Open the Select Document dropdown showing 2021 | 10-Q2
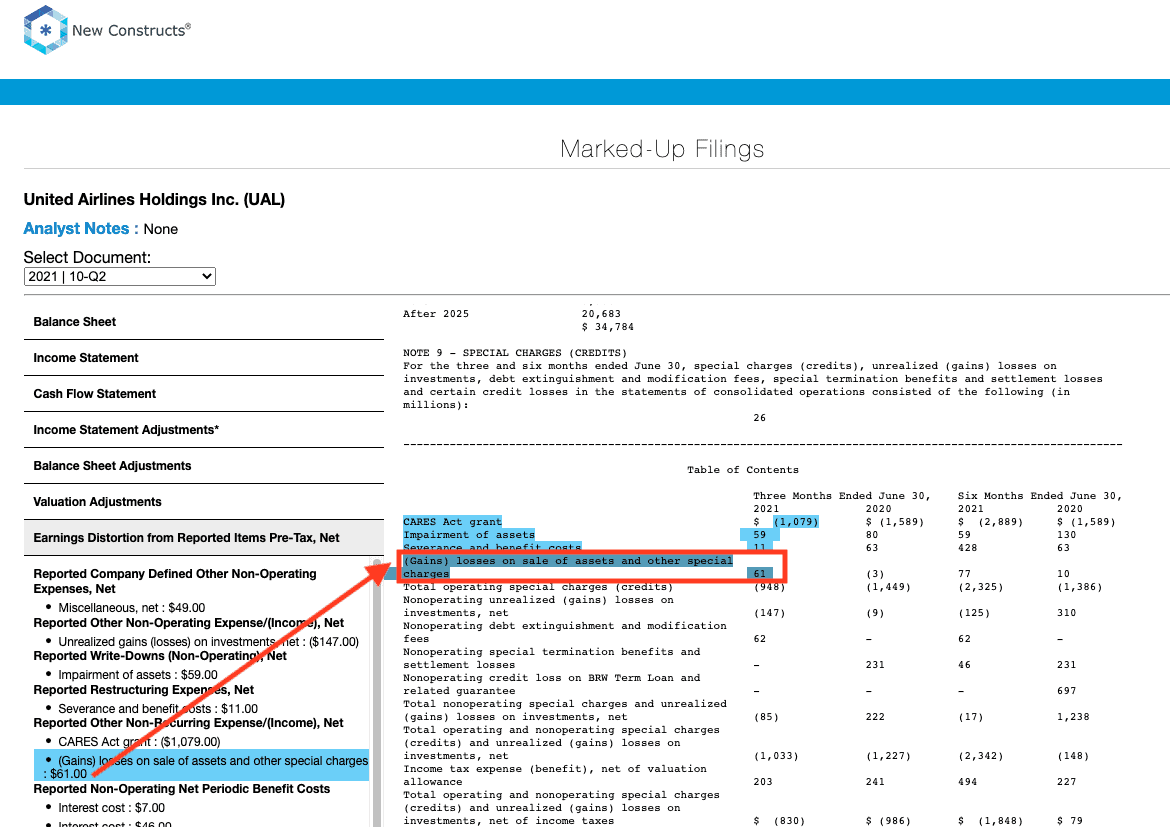This screenshot has width=1170, height=827. [x=119, y=276]
